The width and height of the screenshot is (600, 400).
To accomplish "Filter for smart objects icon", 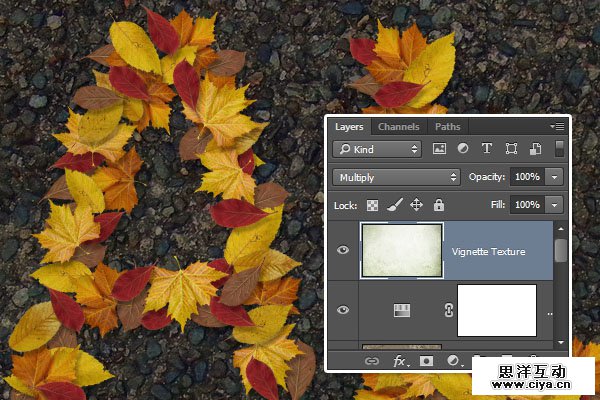I will (535, 149).
